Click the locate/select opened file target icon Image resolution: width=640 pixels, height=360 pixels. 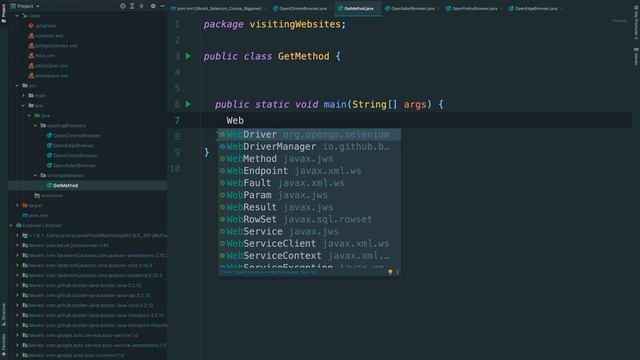[x=122, y=6]
